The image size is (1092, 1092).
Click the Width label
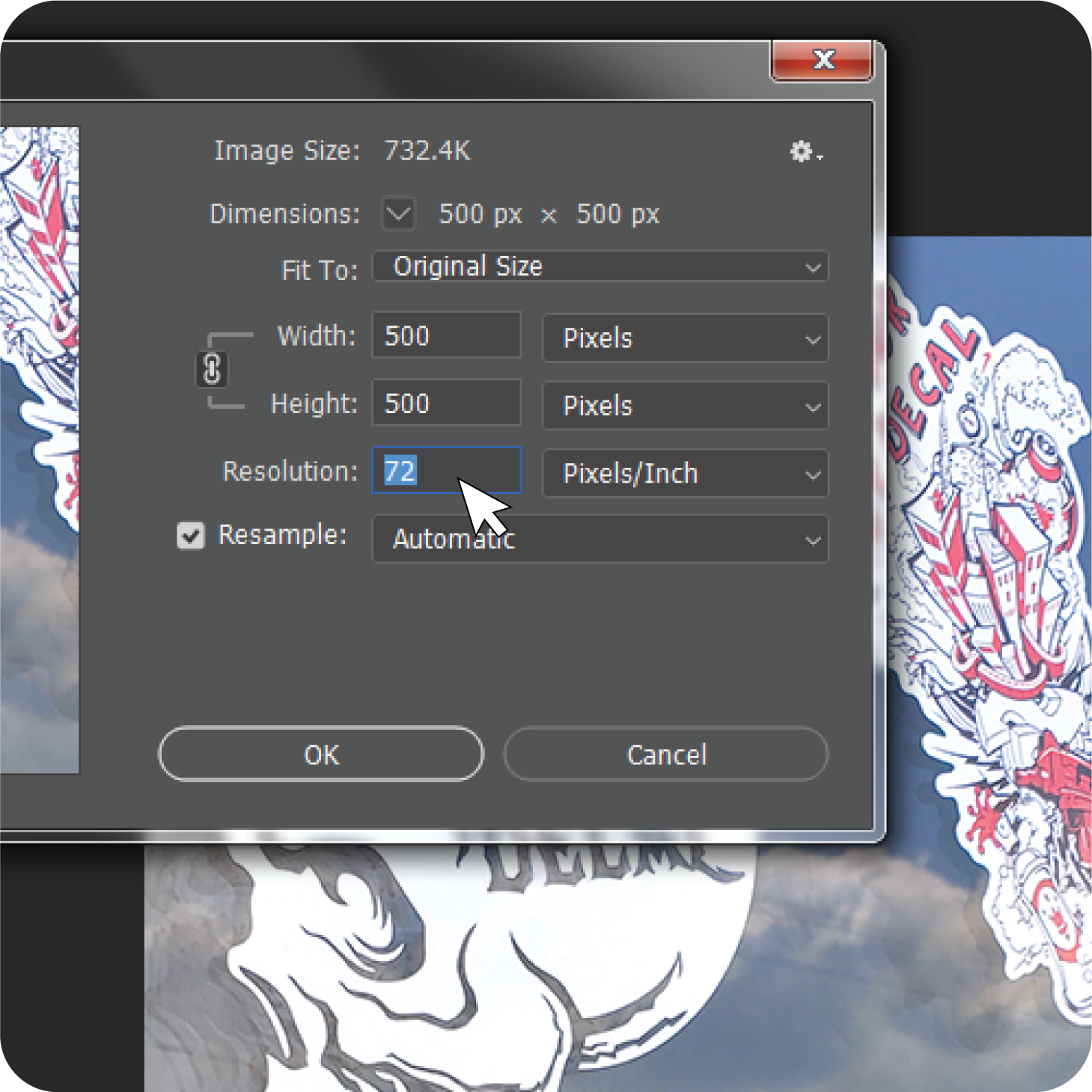click(317, 336)
